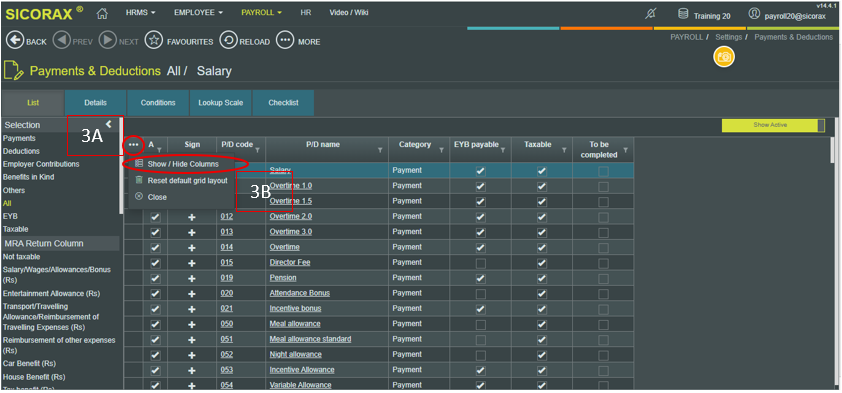Image resolution: width=842 pixels, height=393 pixels.
Task: Click the PREV record arrow
Action: click(61, 41)
